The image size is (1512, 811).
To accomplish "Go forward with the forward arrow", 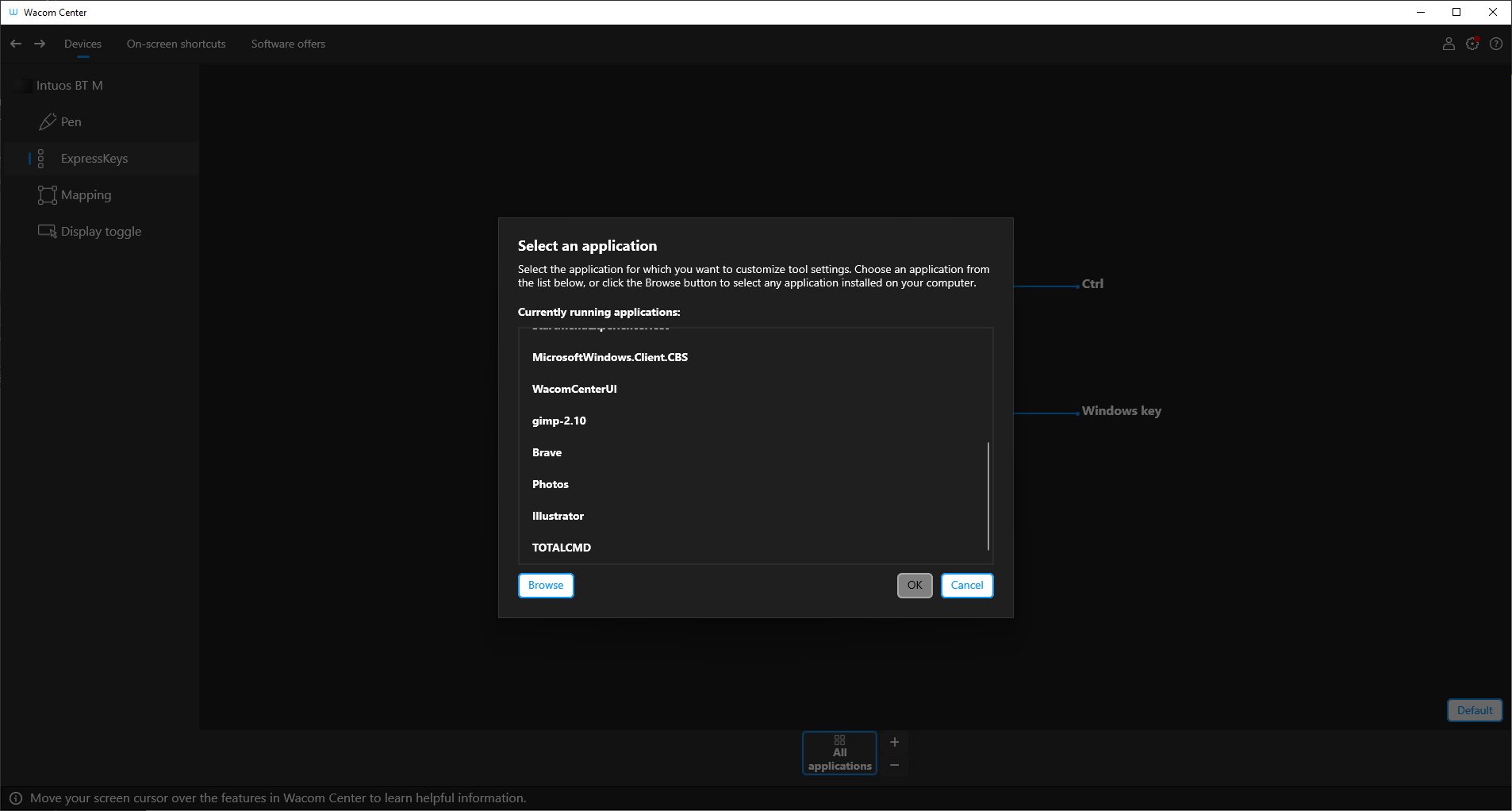I will coord(40,44).
